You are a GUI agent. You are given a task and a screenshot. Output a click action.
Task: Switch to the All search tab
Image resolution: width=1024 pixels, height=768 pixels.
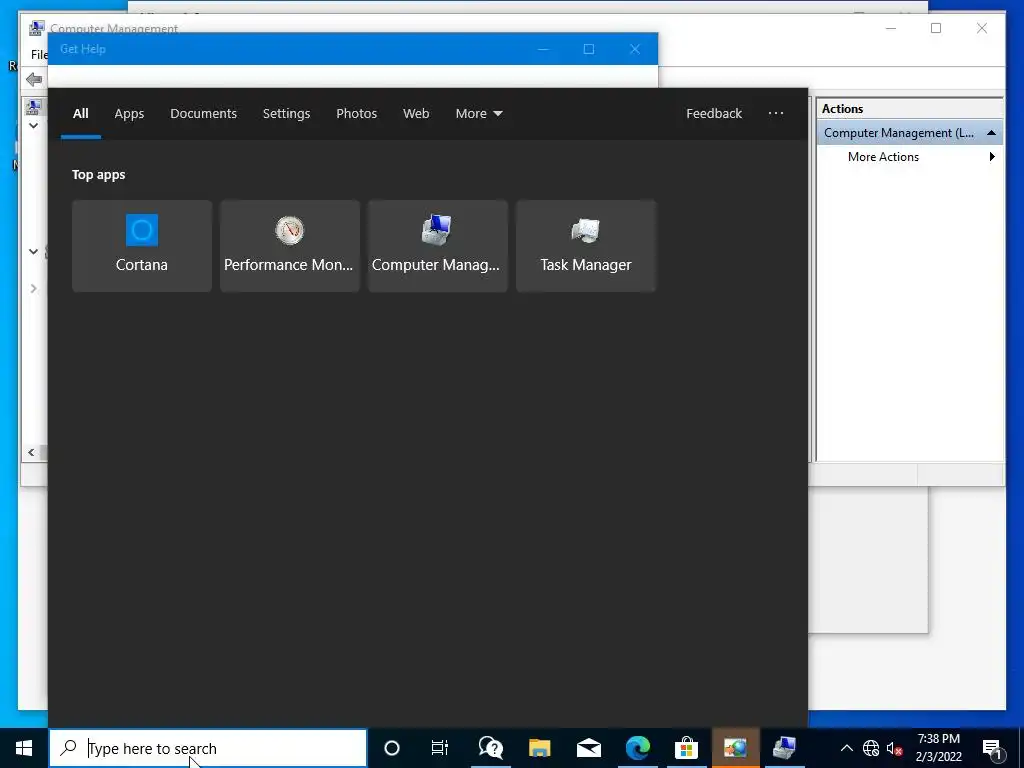coord(80,114)
